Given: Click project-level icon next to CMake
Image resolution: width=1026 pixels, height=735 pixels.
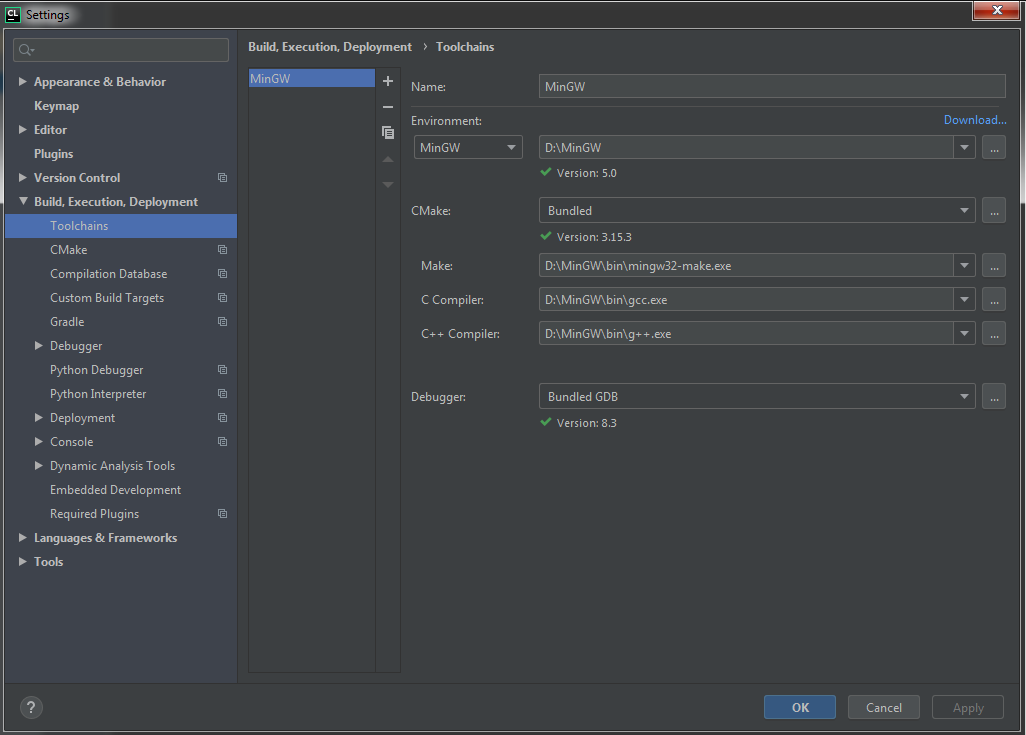Looking at the screenshot, I should tap(222, 249).
